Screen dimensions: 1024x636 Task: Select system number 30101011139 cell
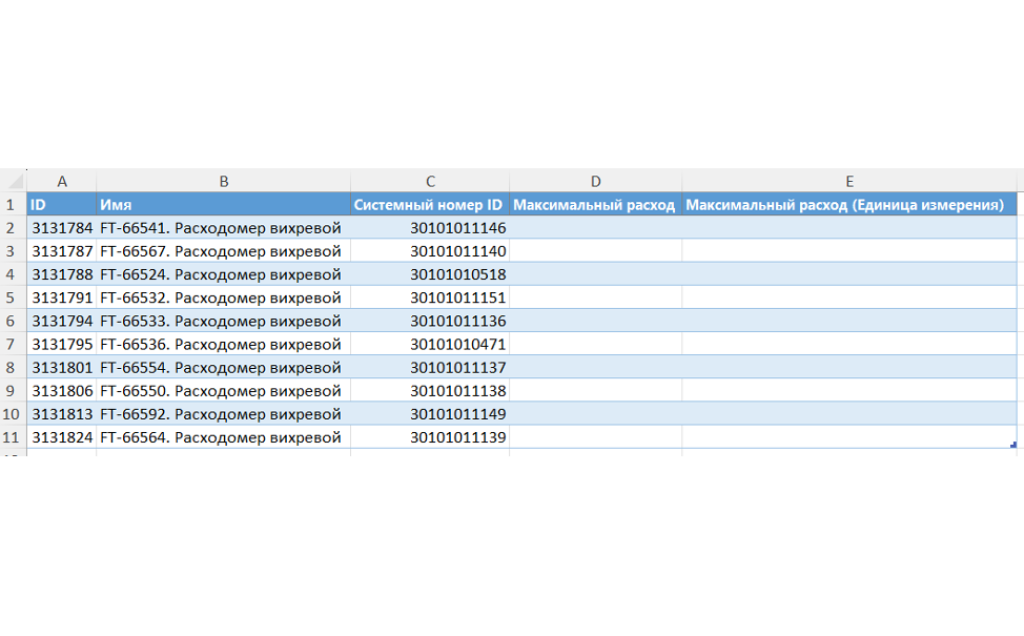click(x=430, y=437)
